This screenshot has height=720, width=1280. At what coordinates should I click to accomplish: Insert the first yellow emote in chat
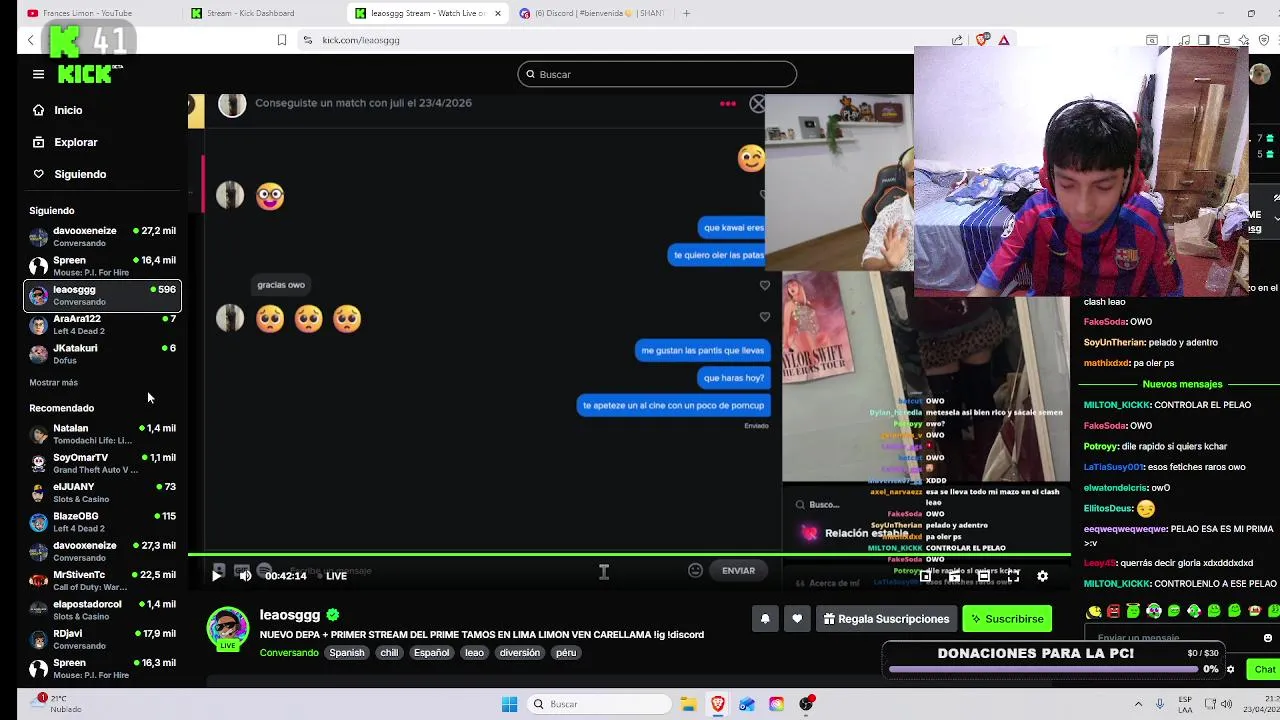pyautogui.click(x=1093, y=612)
